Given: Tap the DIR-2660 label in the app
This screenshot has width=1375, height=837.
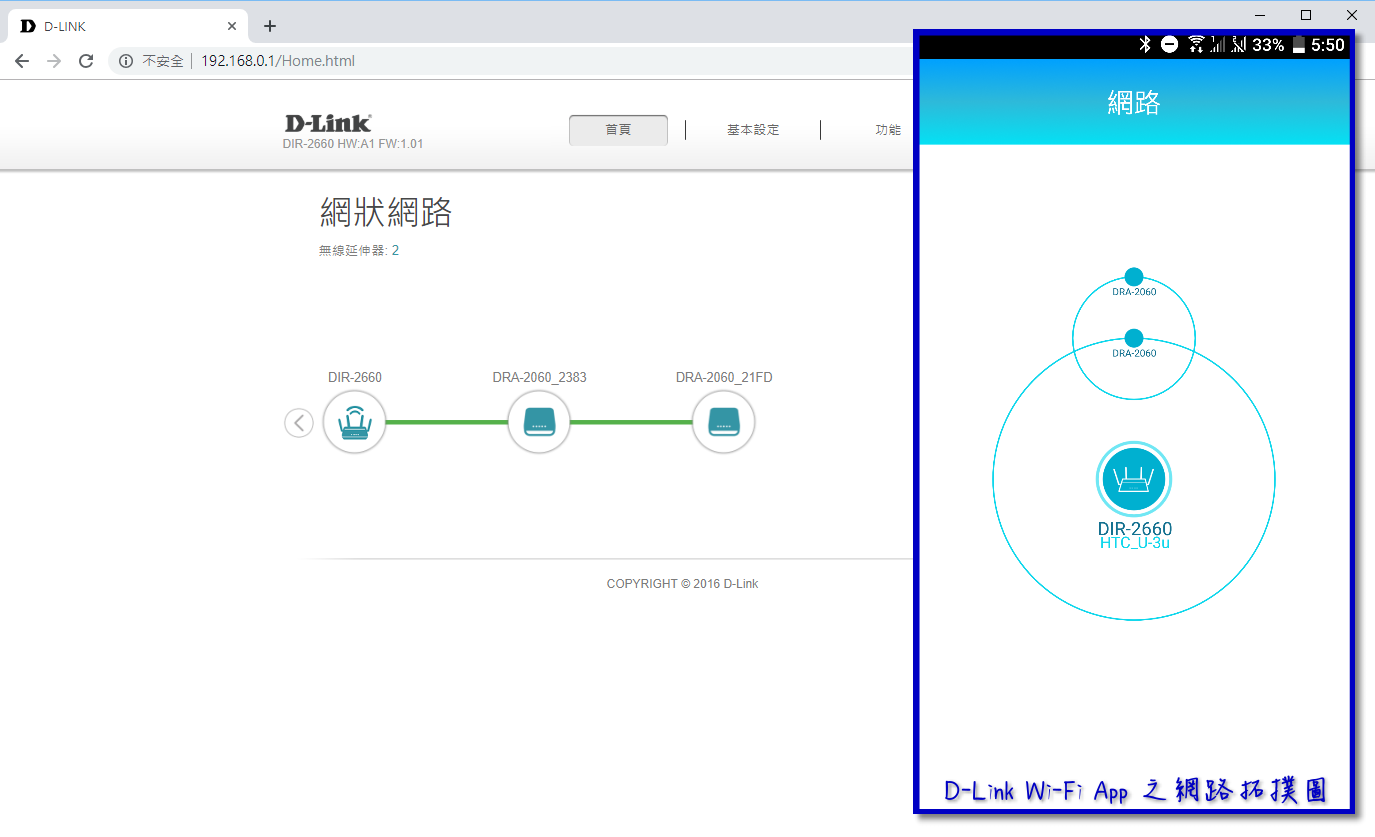Looking at the screenshot, I should click(x=1135, y=529).
